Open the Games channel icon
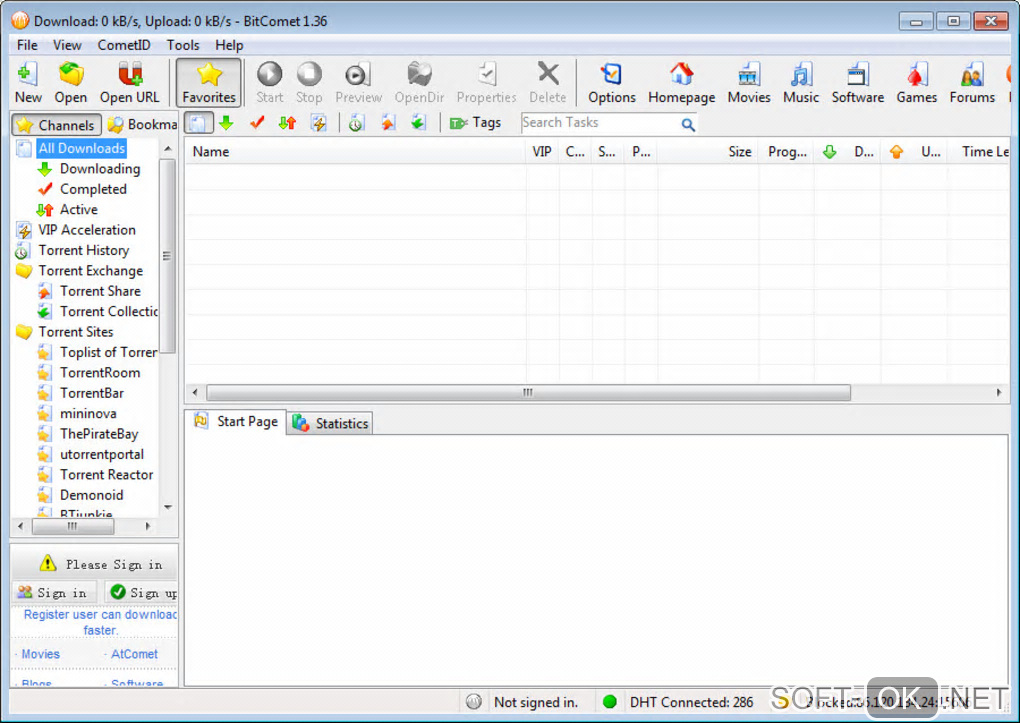Image resolution: width=1020 pixels, height=723 pixels. click(x=917, y=83)
